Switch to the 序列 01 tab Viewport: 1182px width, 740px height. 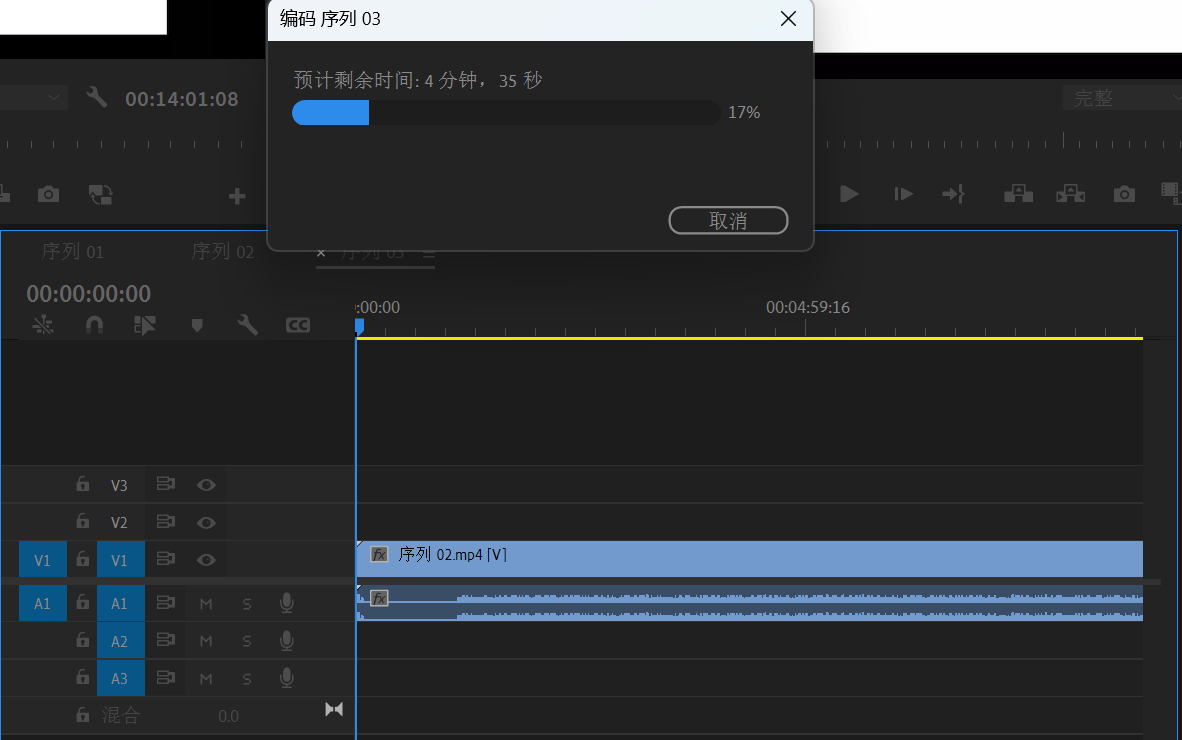[72, 251]
